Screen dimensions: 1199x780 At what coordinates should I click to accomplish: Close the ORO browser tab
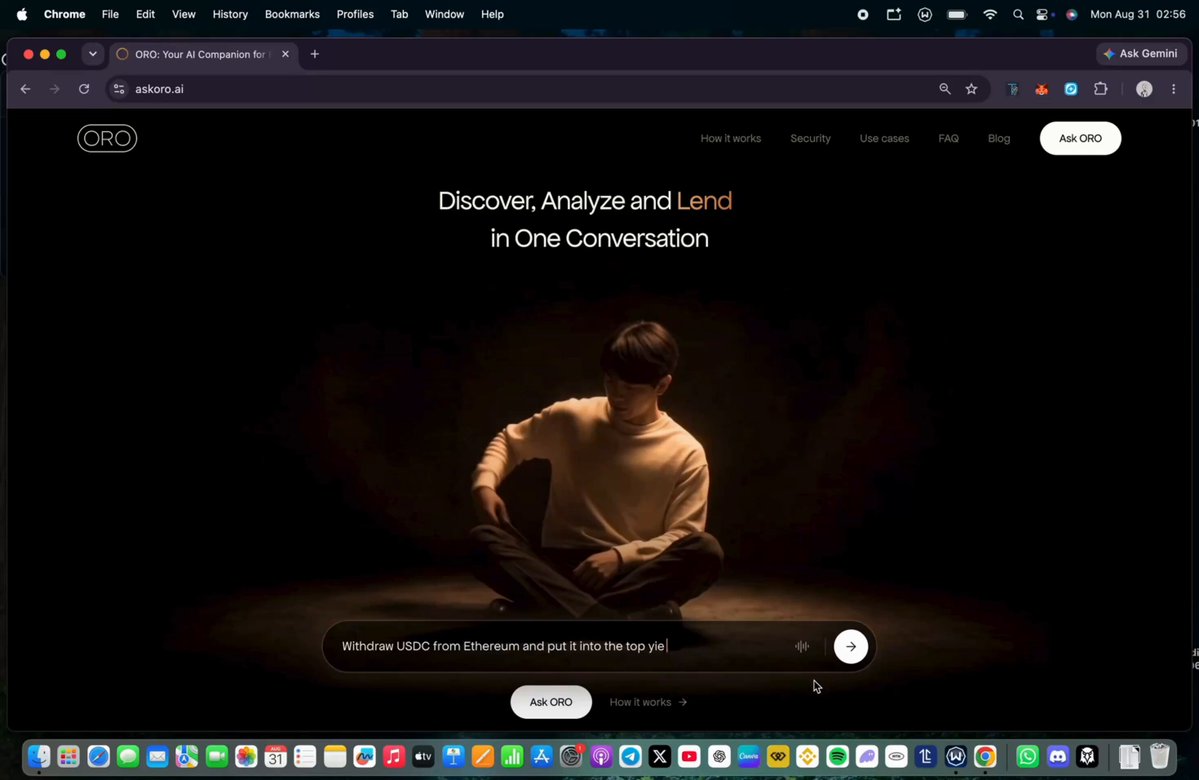pyautogui.click(x=285, y=54)
